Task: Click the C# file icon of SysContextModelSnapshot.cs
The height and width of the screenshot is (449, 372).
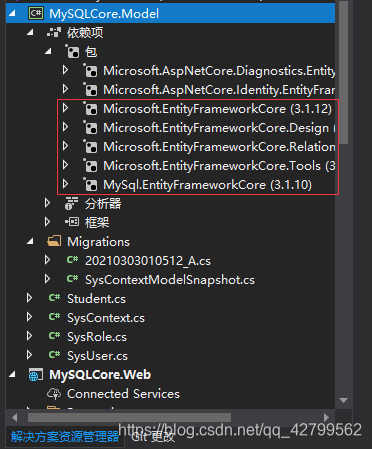Action: (x=72, y=279)
